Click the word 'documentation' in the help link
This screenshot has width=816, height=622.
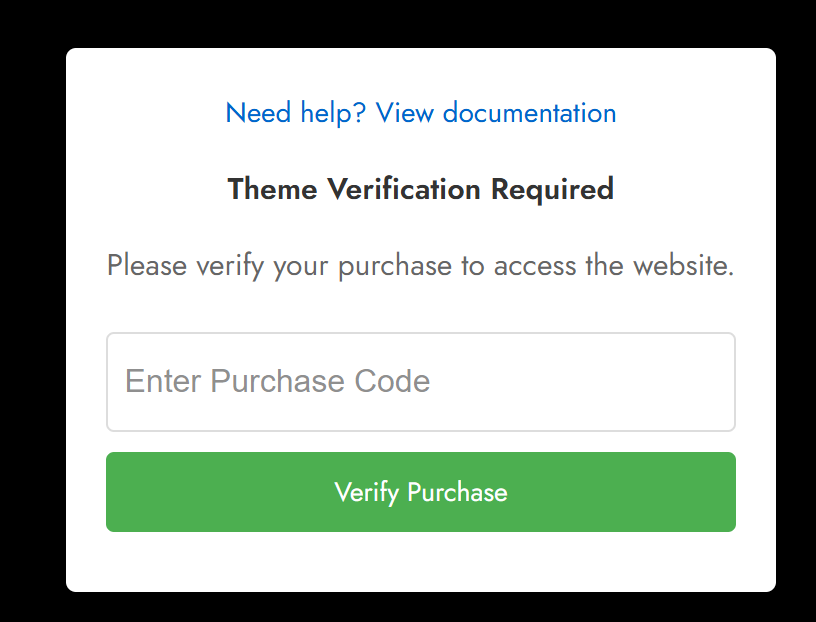(x=529, y=113)
